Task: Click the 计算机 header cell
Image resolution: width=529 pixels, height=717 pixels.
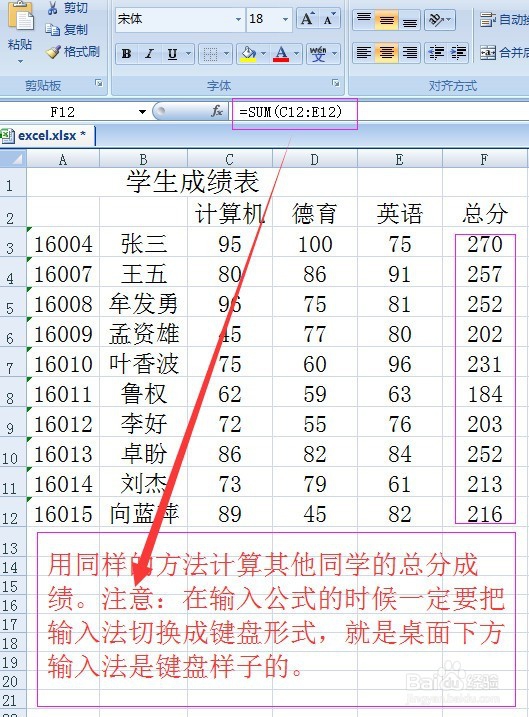Action: (x=230, y=214)
